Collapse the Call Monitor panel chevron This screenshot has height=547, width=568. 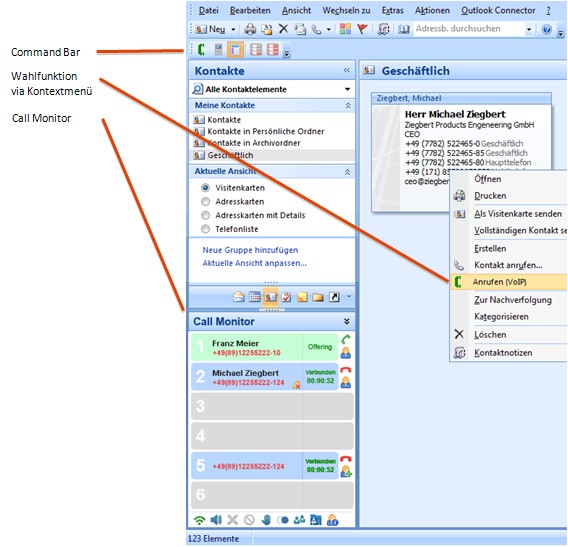pyautogui.click(x=347, y=321)
